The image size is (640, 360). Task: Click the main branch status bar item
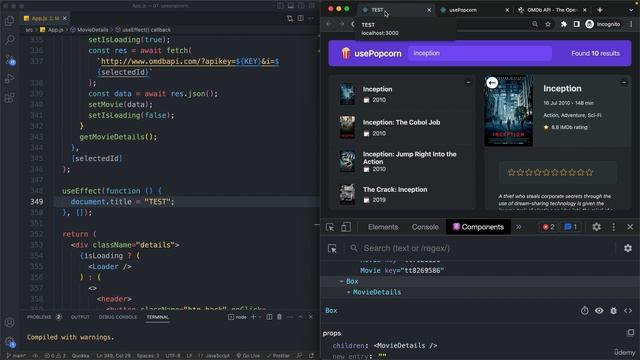coord(16,356)
